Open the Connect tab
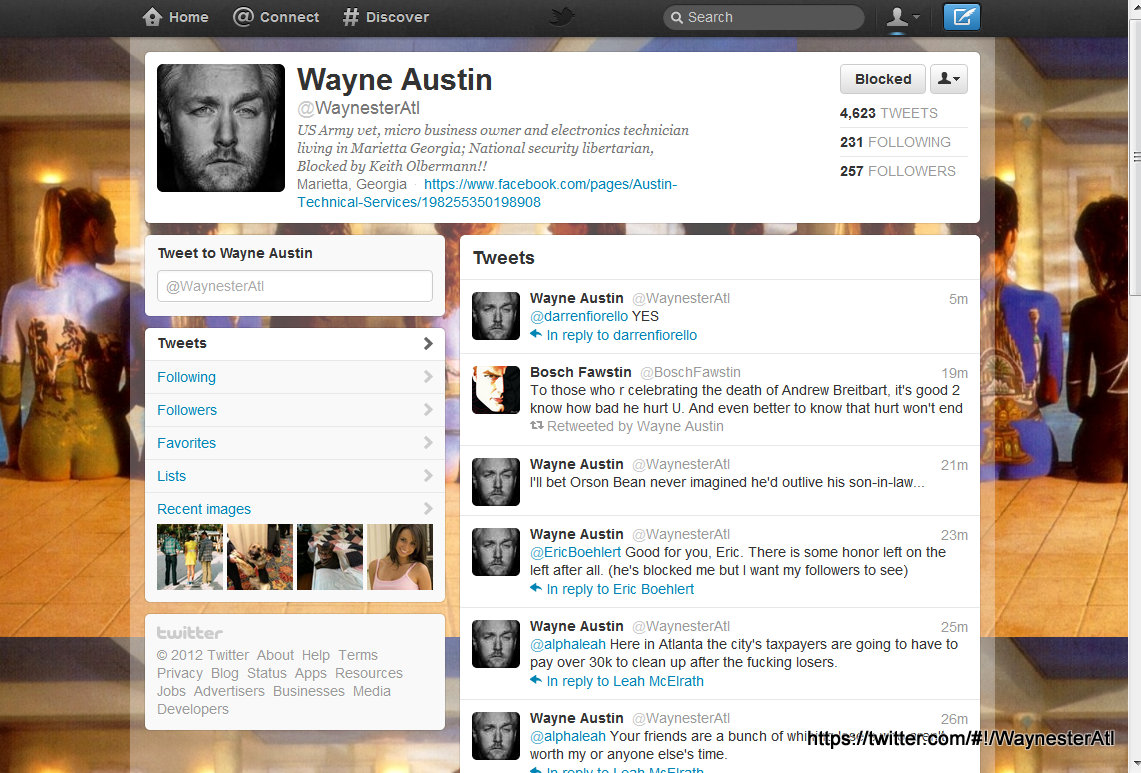 [276, 17]
